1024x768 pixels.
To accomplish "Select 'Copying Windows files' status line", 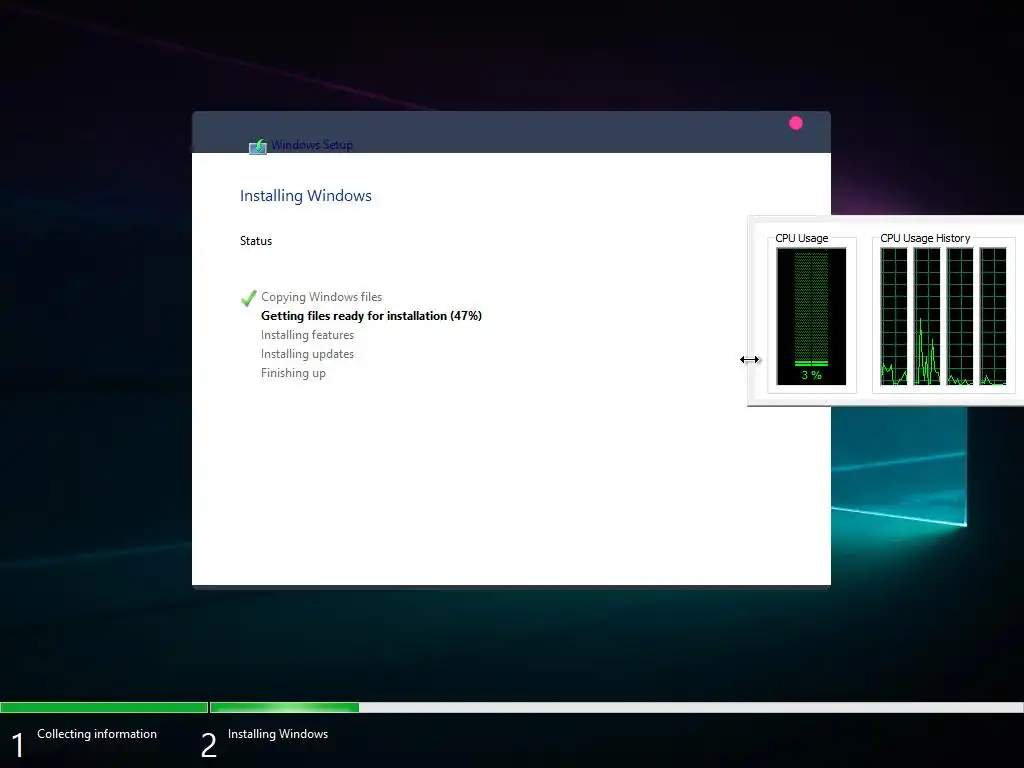I will click(x=321, y=297).
